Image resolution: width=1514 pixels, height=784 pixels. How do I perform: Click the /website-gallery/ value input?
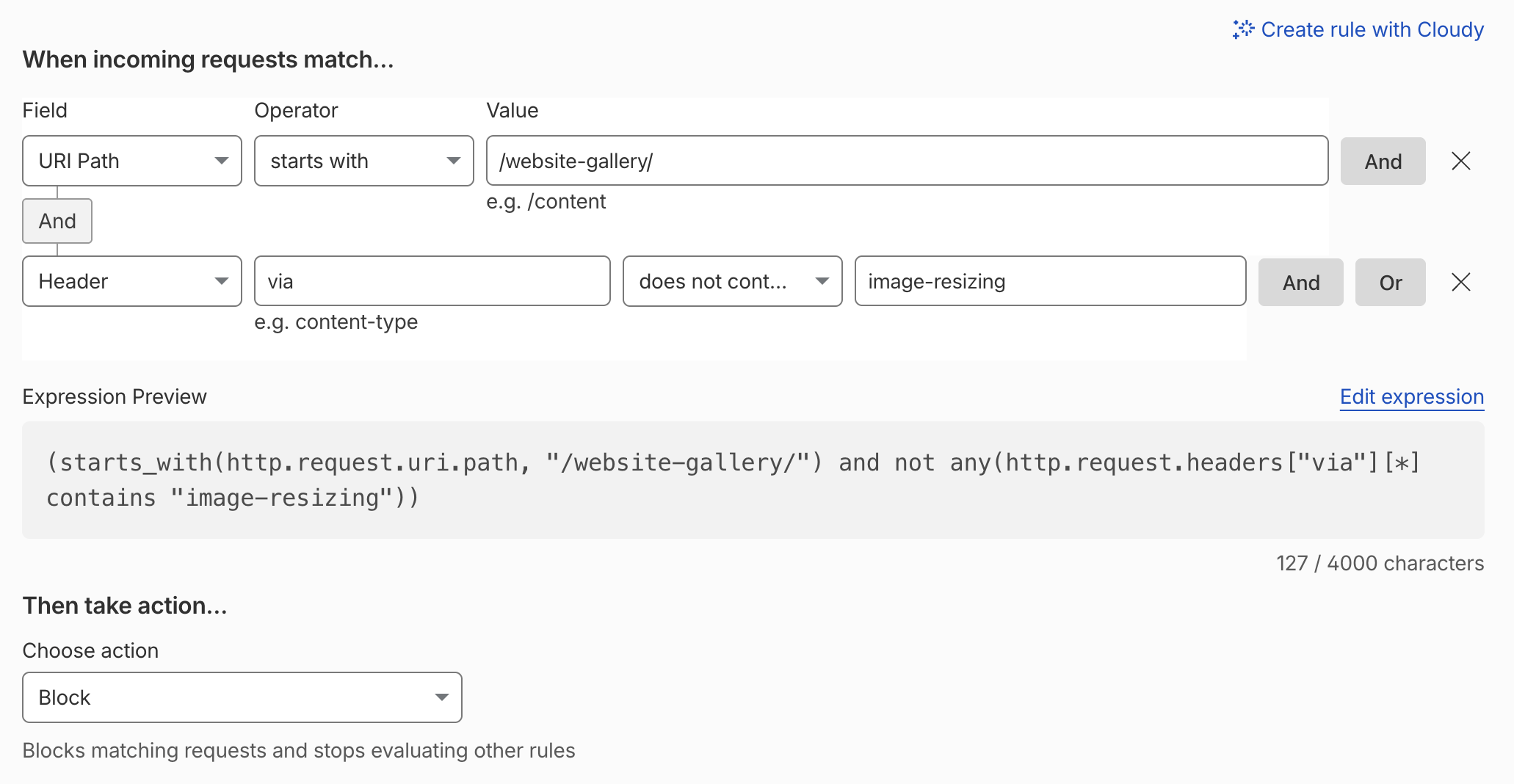(x=908, y=161)
